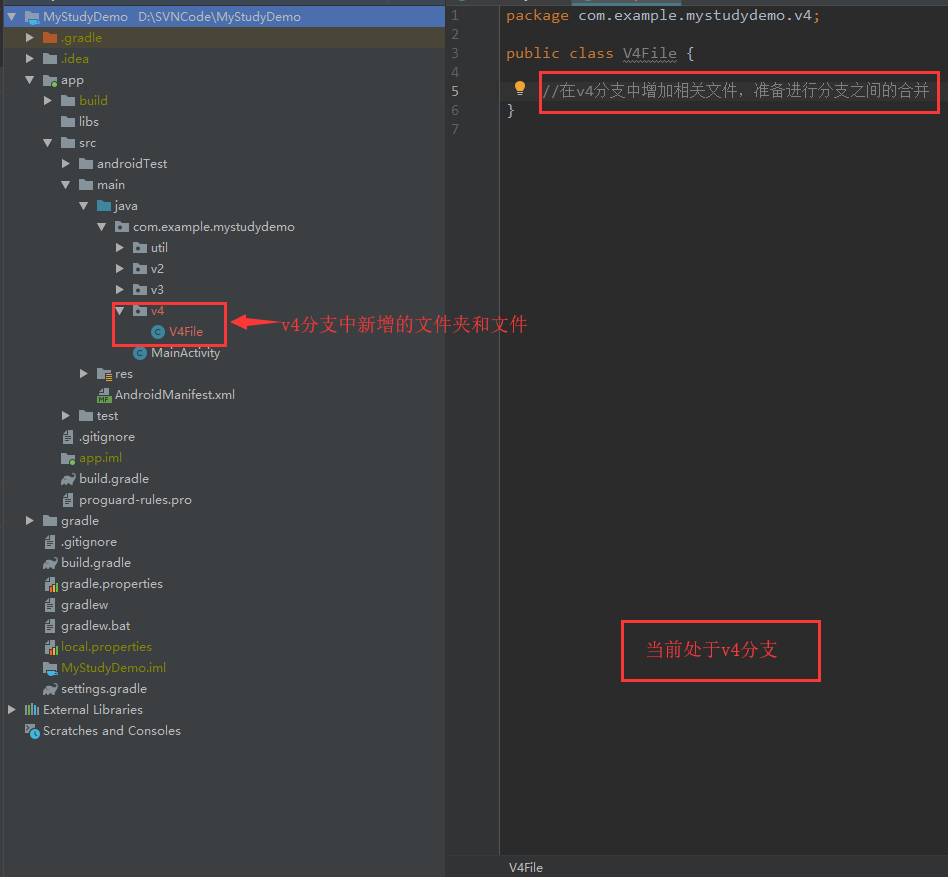Click the app.iml file icon
948x877 pixels.
tap(68, 459)
